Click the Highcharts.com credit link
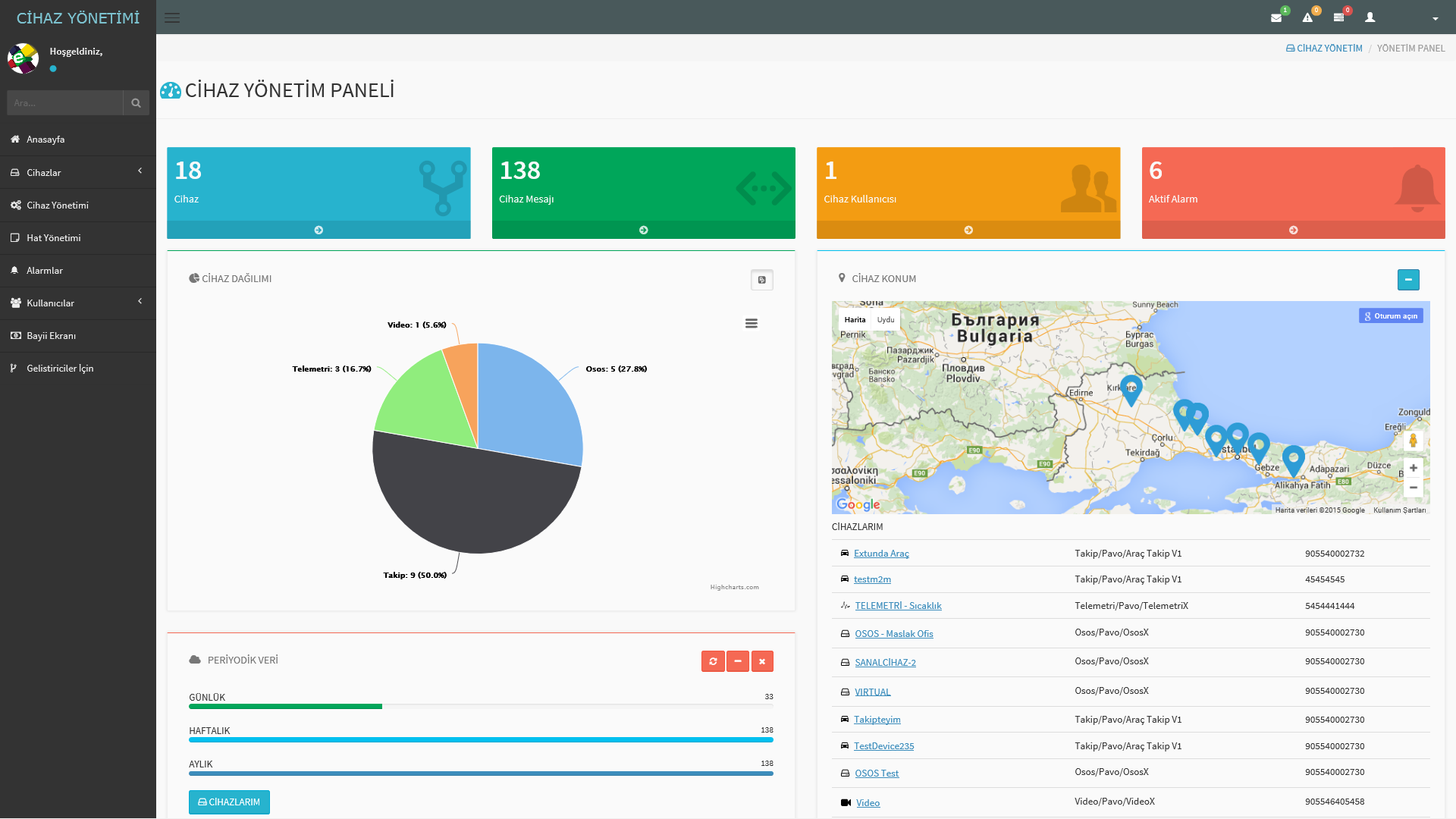This screenshot has height=819, width=1456. [734, 587]
